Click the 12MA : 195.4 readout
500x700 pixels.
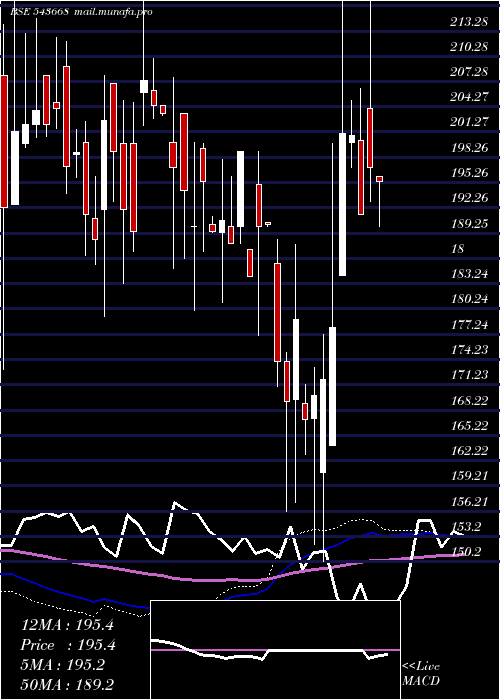tap(67, 625)
